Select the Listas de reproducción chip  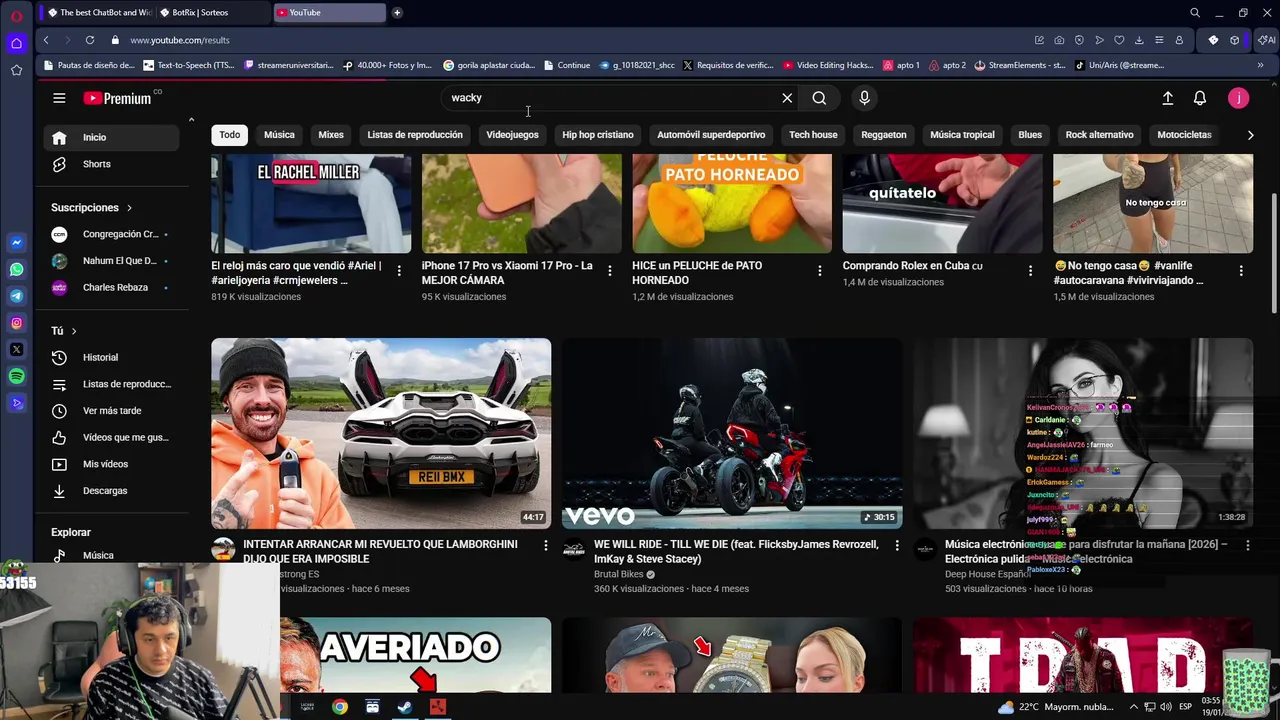(x=415, y=135)
